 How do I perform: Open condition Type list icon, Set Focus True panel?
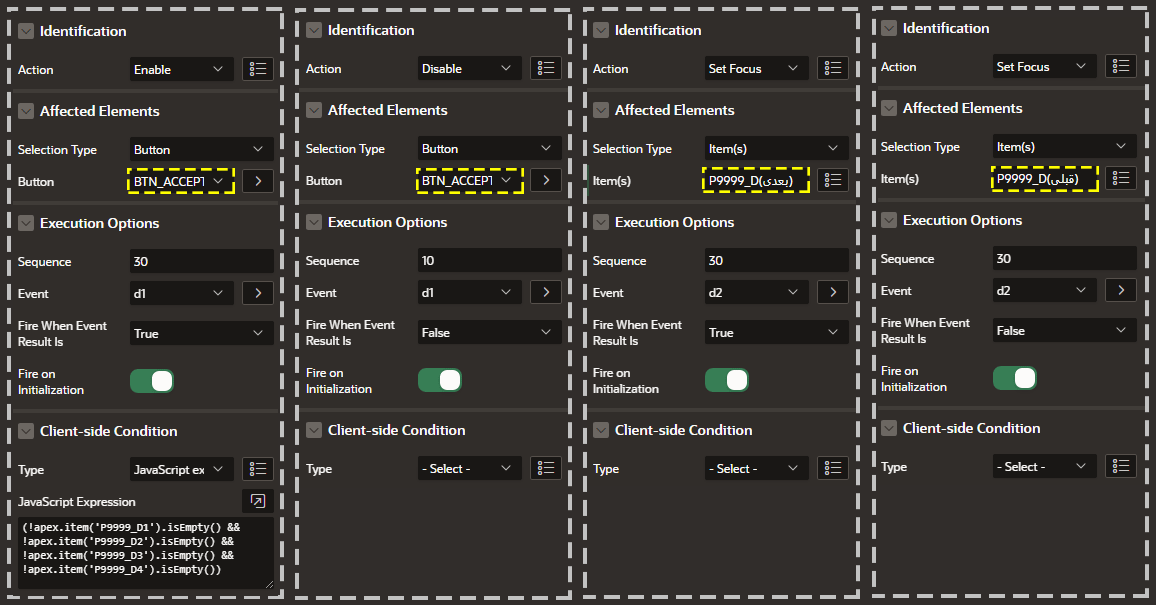[833, 468]
